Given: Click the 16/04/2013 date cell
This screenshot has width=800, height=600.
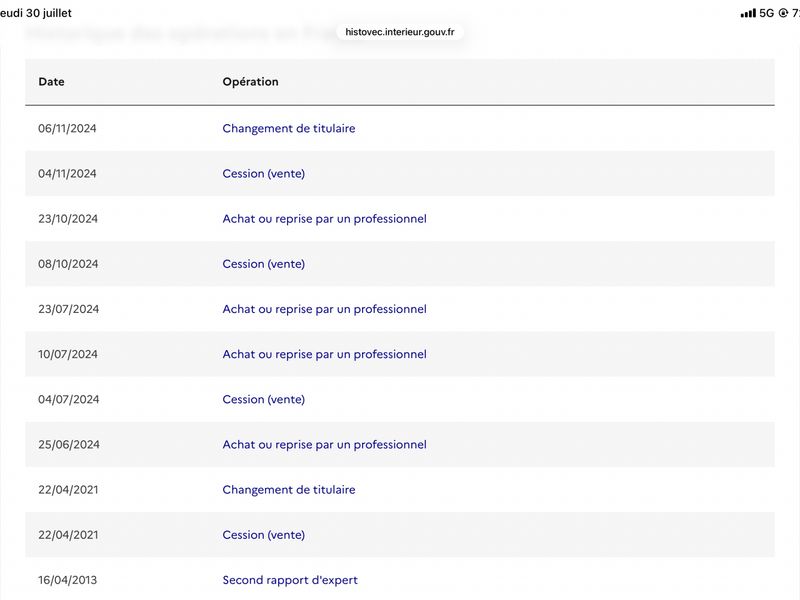Looking at the screenshot, I should (x=67, y=580).
